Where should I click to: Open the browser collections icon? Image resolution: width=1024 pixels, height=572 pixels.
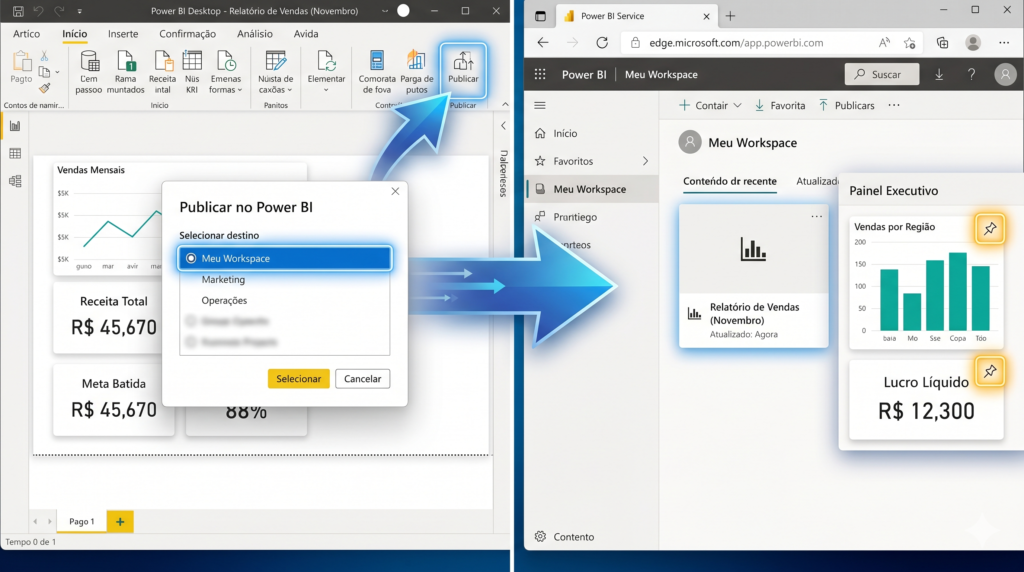click(x=942, y=42)
